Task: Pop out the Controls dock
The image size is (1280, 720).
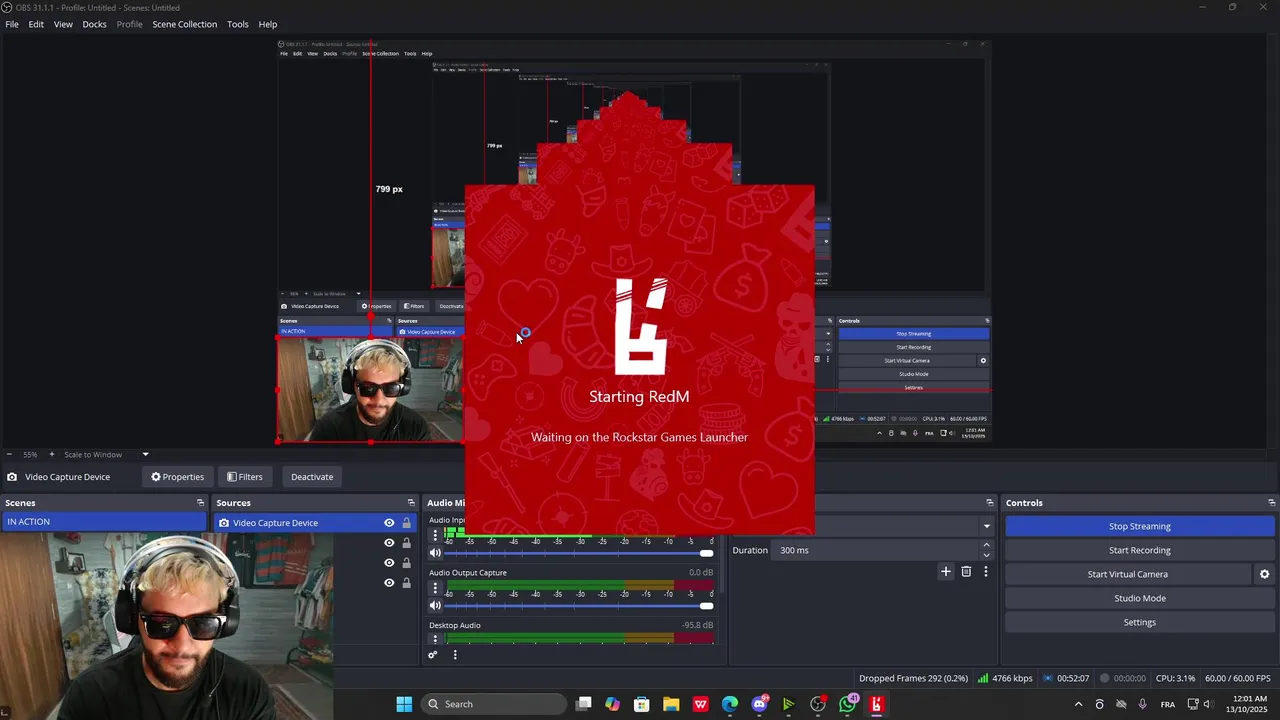Action: pyautogui.click(x=1272, y=503)
